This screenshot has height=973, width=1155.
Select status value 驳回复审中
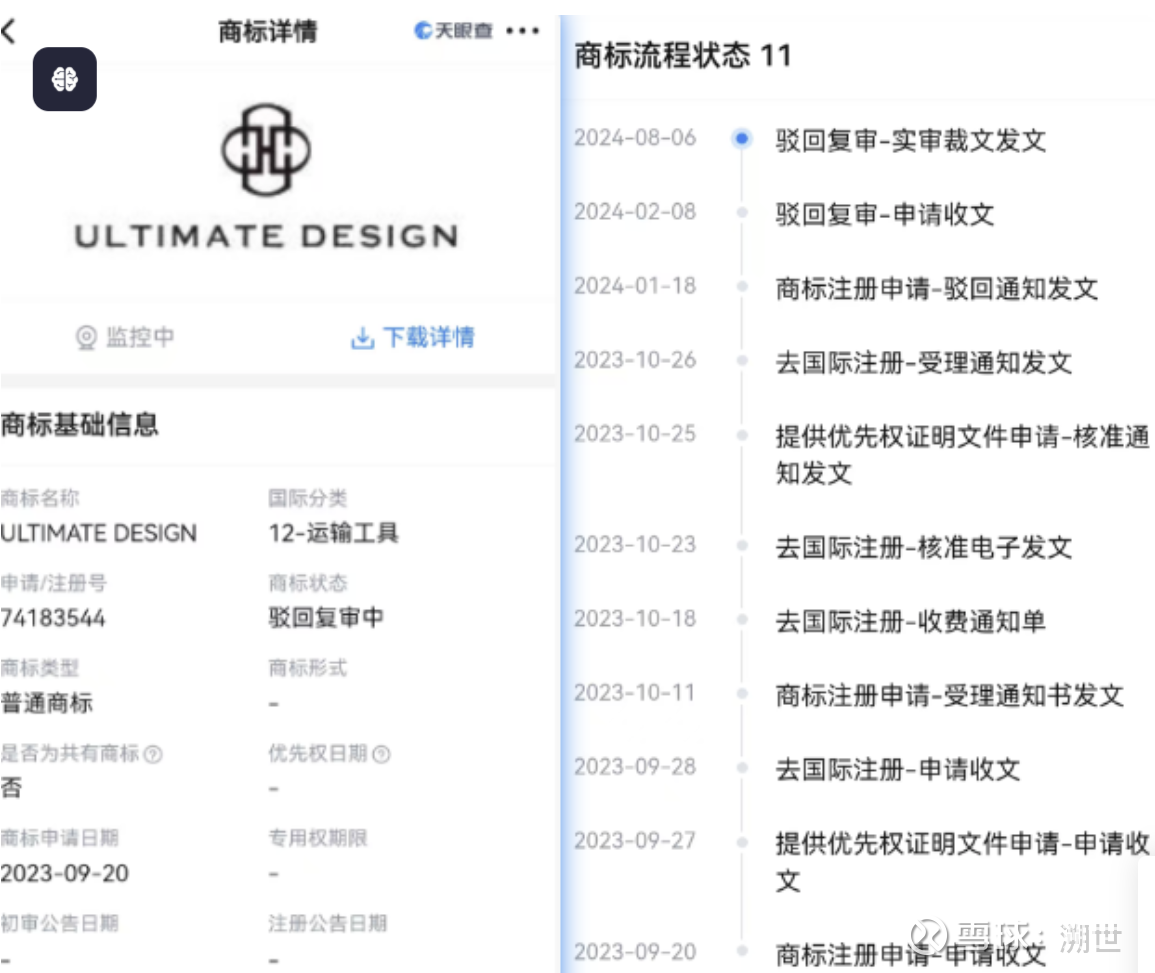pos(326,617)
